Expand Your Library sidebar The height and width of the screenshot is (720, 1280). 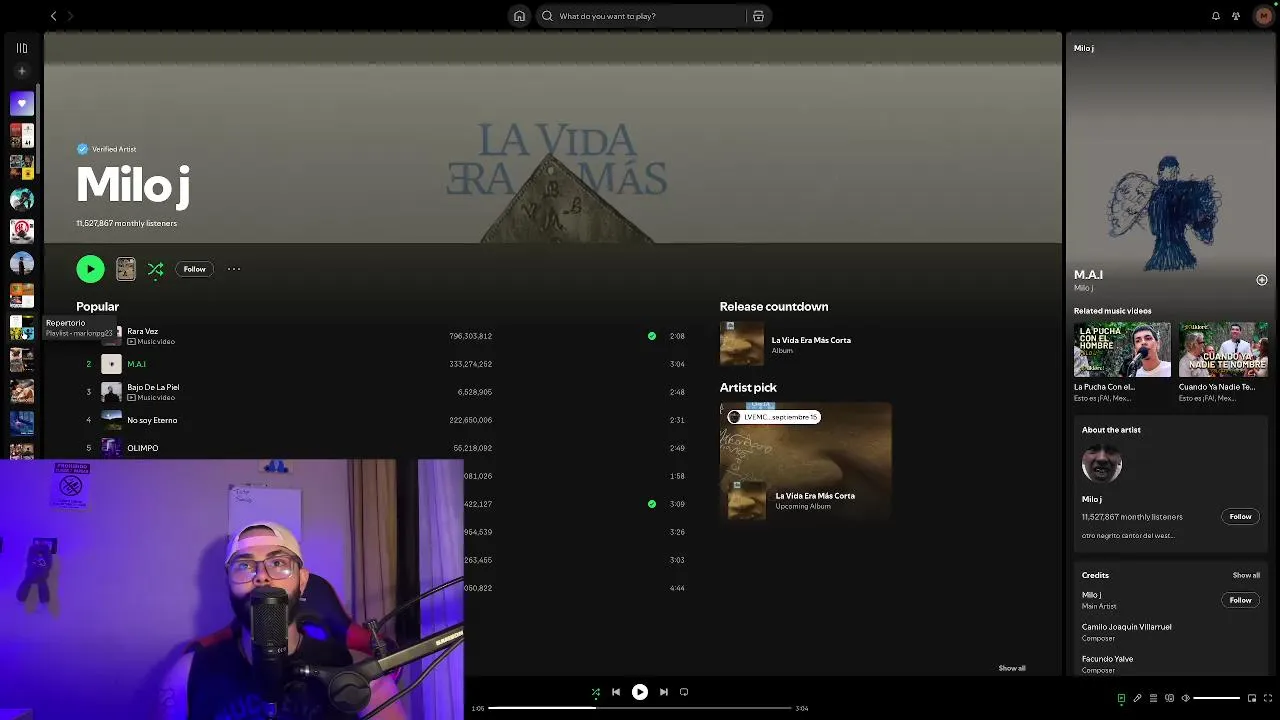22,48
